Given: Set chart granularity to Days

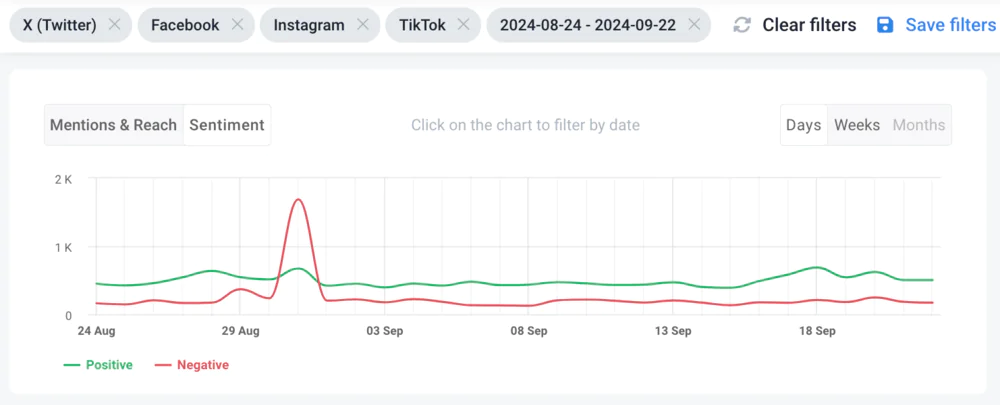Looking at the screenshot, I should coord(804,125).
